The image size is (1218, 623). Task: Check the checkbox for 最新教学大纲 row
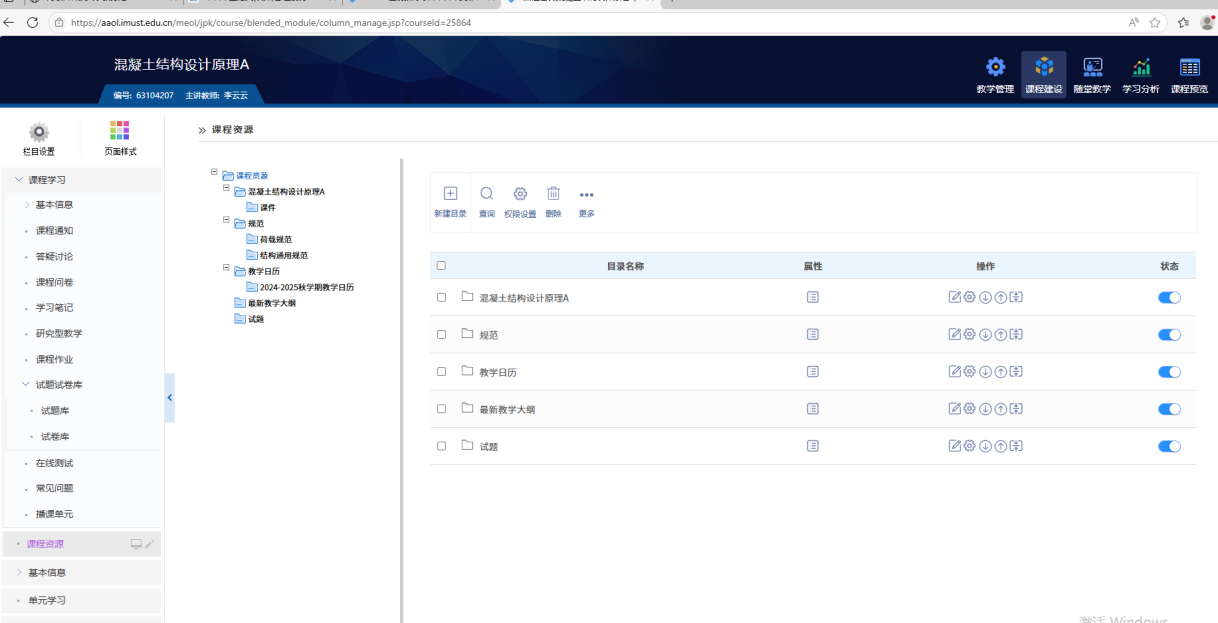(x=441, y=409)
